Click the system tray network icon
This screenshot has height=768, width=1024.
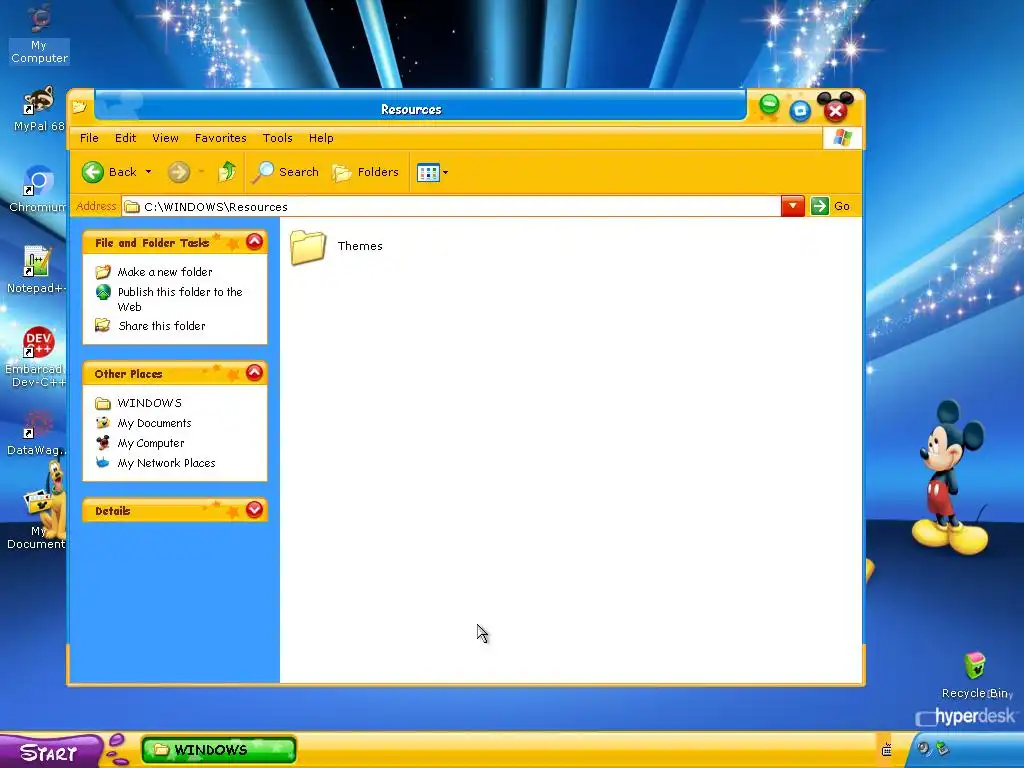(x=942, y=748)
